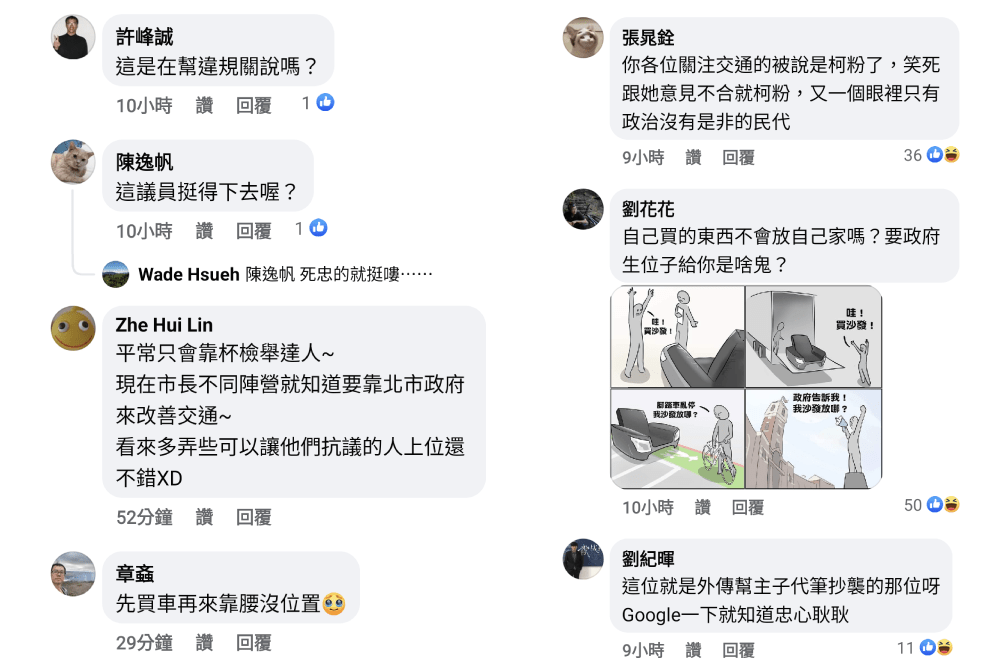This screenshot has height=667, width=1000.
Task: View like reaction on 許峰誠's comment
Action: click(318, 103)
